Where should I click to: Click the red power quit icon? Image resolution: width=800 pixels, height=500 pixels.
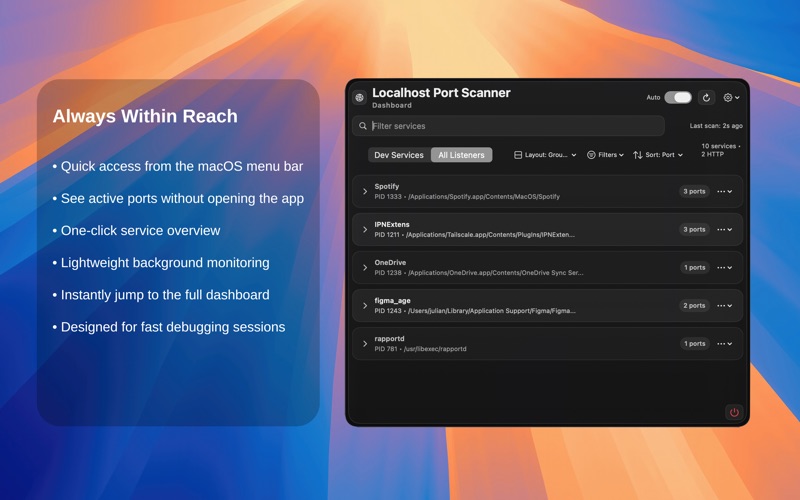click(734, 412)
